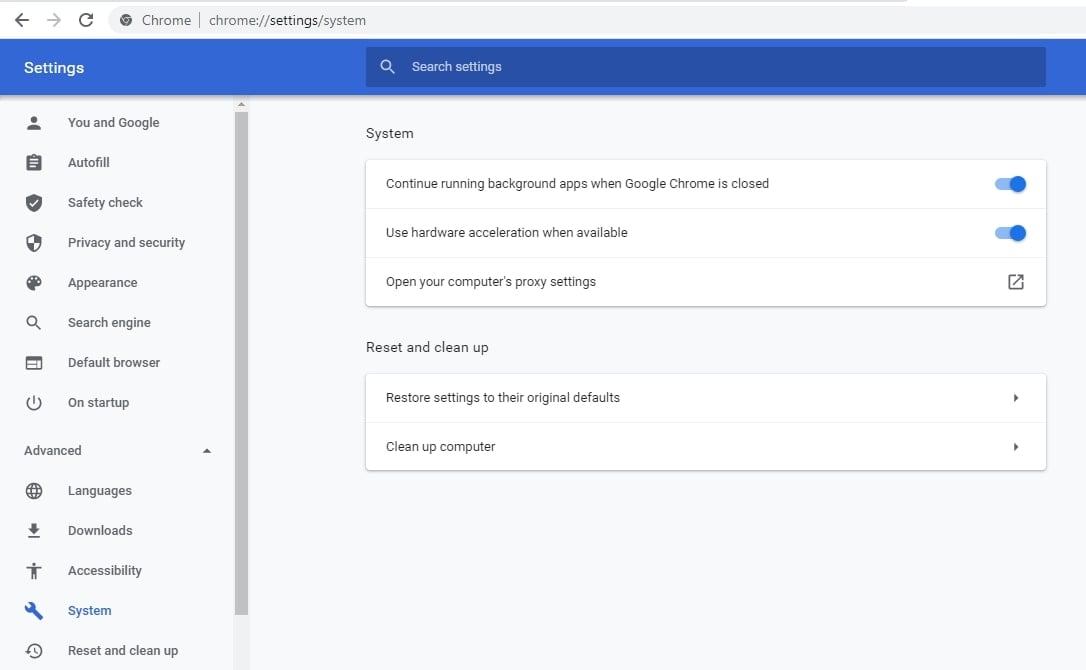The width and height of the screenshot is (1086, 670).
Task: Click the Advanced section label
Action: [53, 450]
